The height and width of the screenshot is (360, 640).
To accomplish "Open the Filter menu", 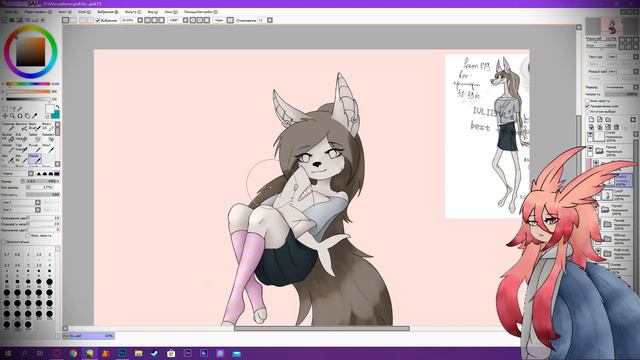I will pyautogui.click(x=133, y=12).
